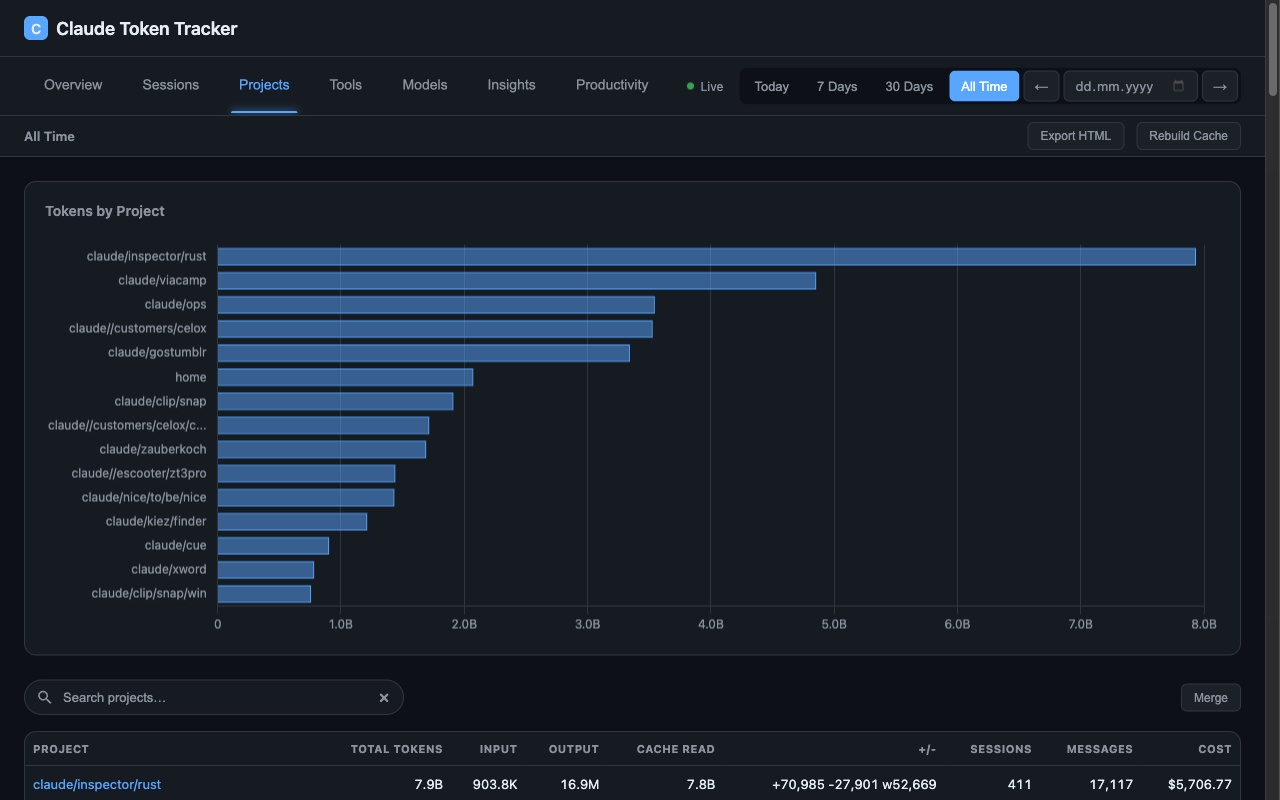This screenshot has height=800, width=1280.
Task: Open the Models tab
Action: (425, 85)
